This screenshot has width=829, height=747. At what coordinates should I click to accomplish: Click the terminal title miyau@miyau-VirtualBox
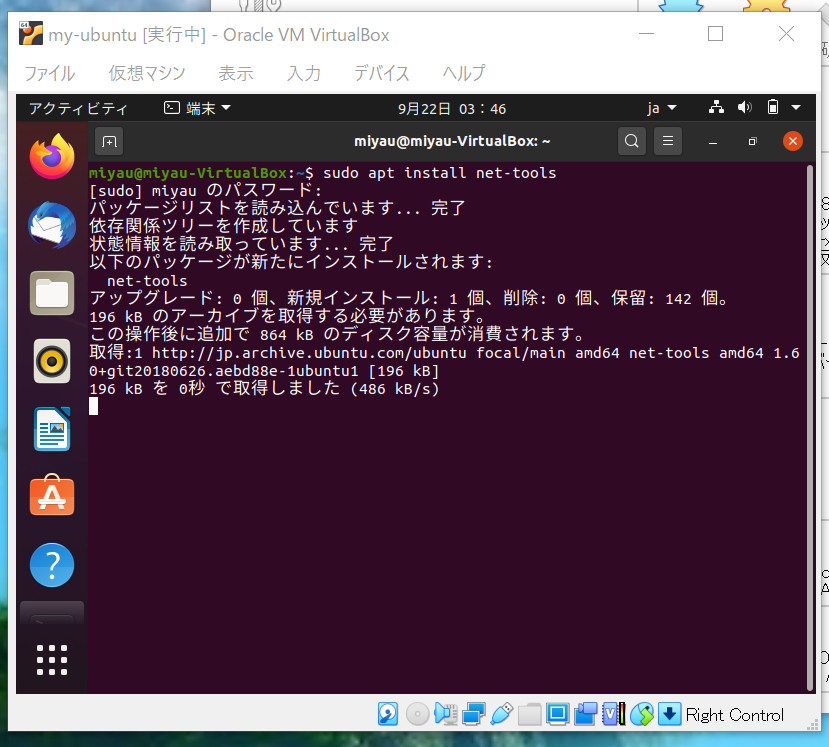tap(452, 141)
